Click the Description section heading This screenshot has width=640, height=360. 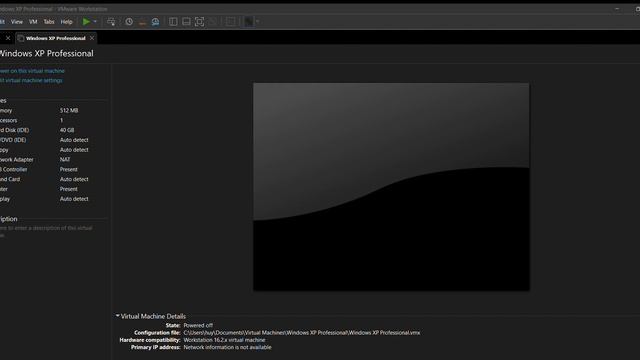(x=9, y=219)
